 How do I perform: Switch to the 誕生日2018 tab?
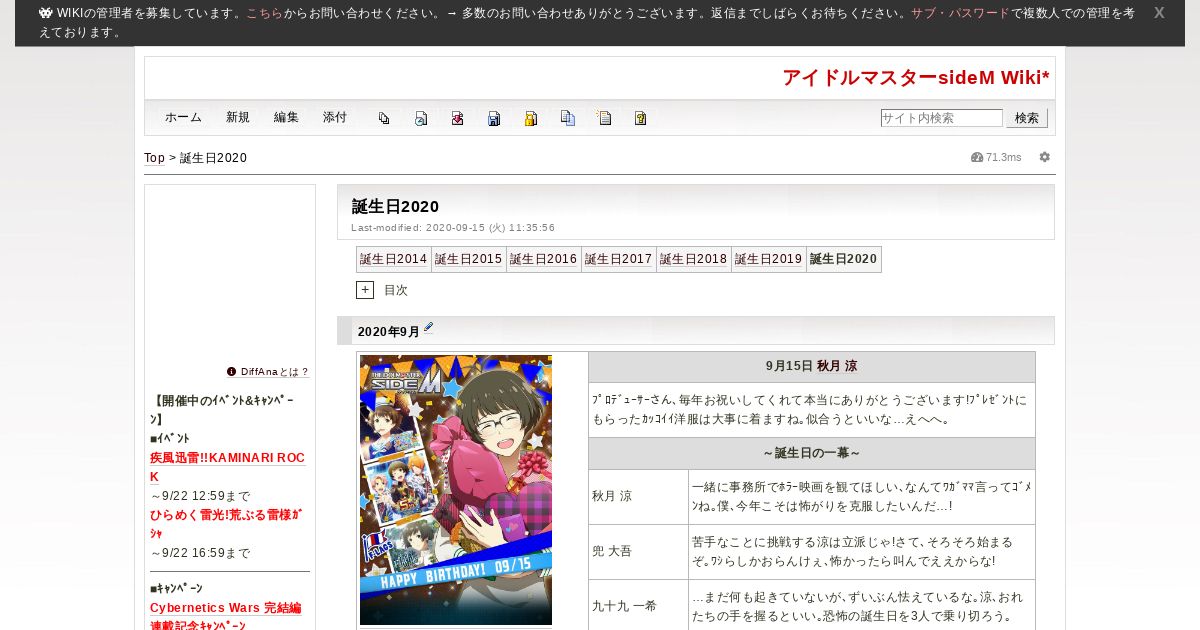(x=694, y=259)
